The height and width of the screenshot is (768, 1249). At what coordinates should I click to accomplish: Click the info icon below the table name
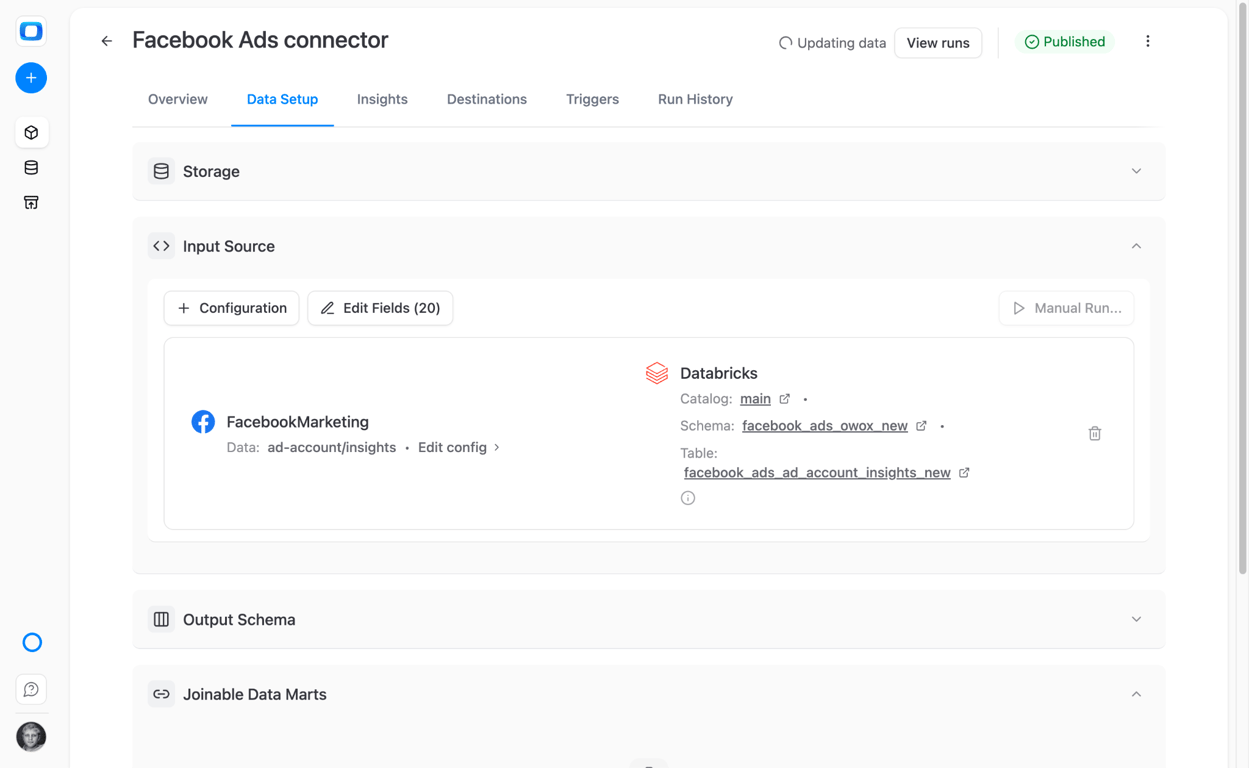pyautogui.click(x=688, y=498)
